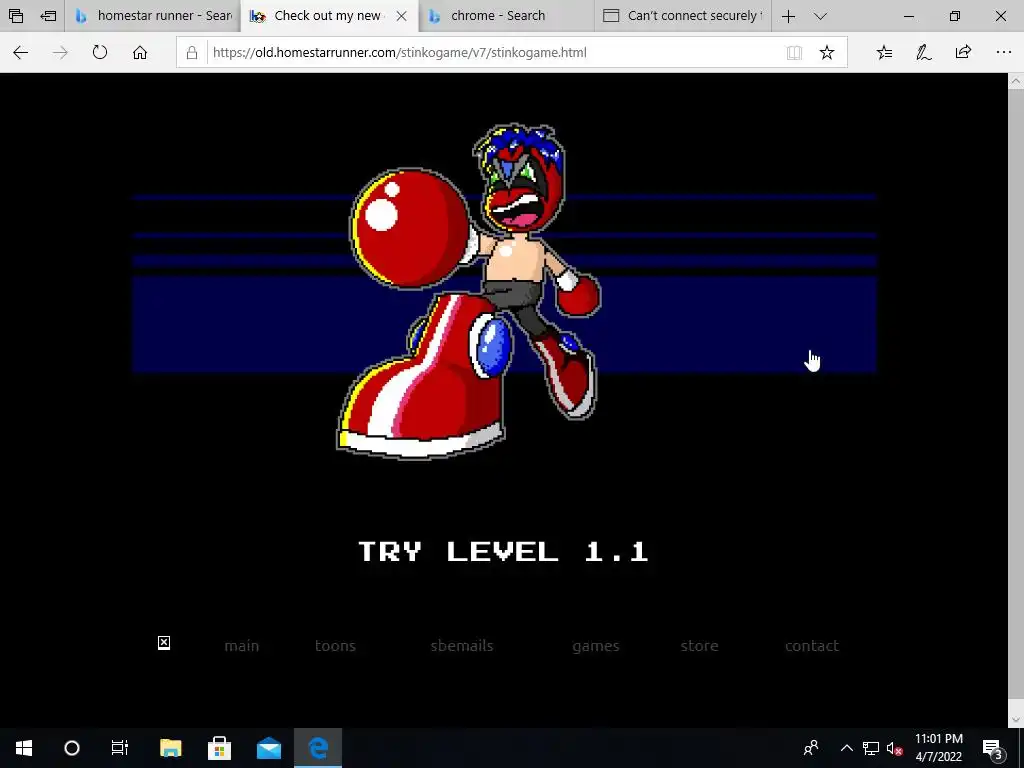The width and height of the screenshot is (1024, 768).
Task: Open the Windows Start menu
Action: coord(24,748)
